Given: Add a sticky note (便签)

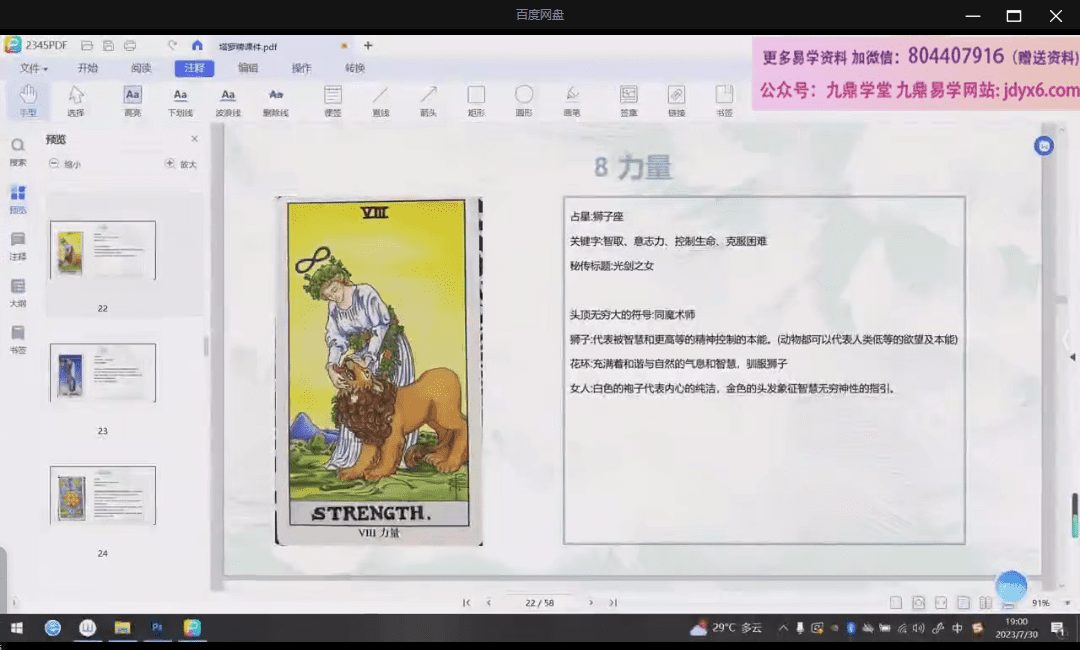Looking at the screenshot, I should coord(333,100).
